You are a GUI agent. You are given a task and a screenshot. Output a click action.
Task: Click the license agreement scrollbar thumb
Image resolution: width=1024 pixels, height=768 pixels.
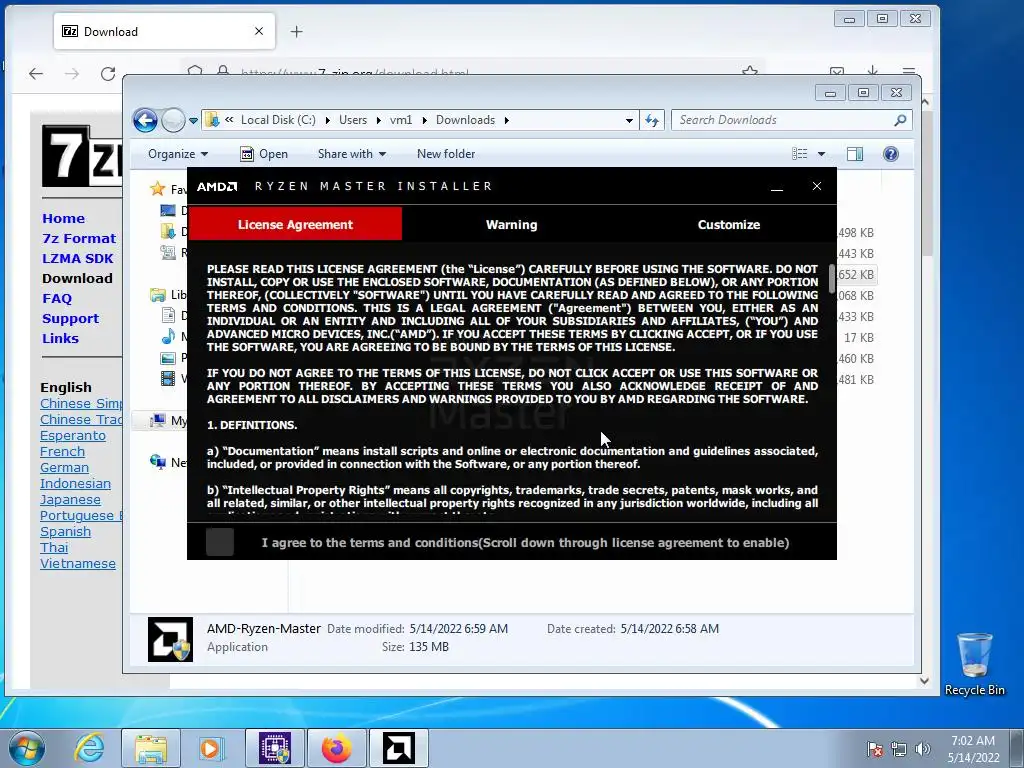(832, 279)
